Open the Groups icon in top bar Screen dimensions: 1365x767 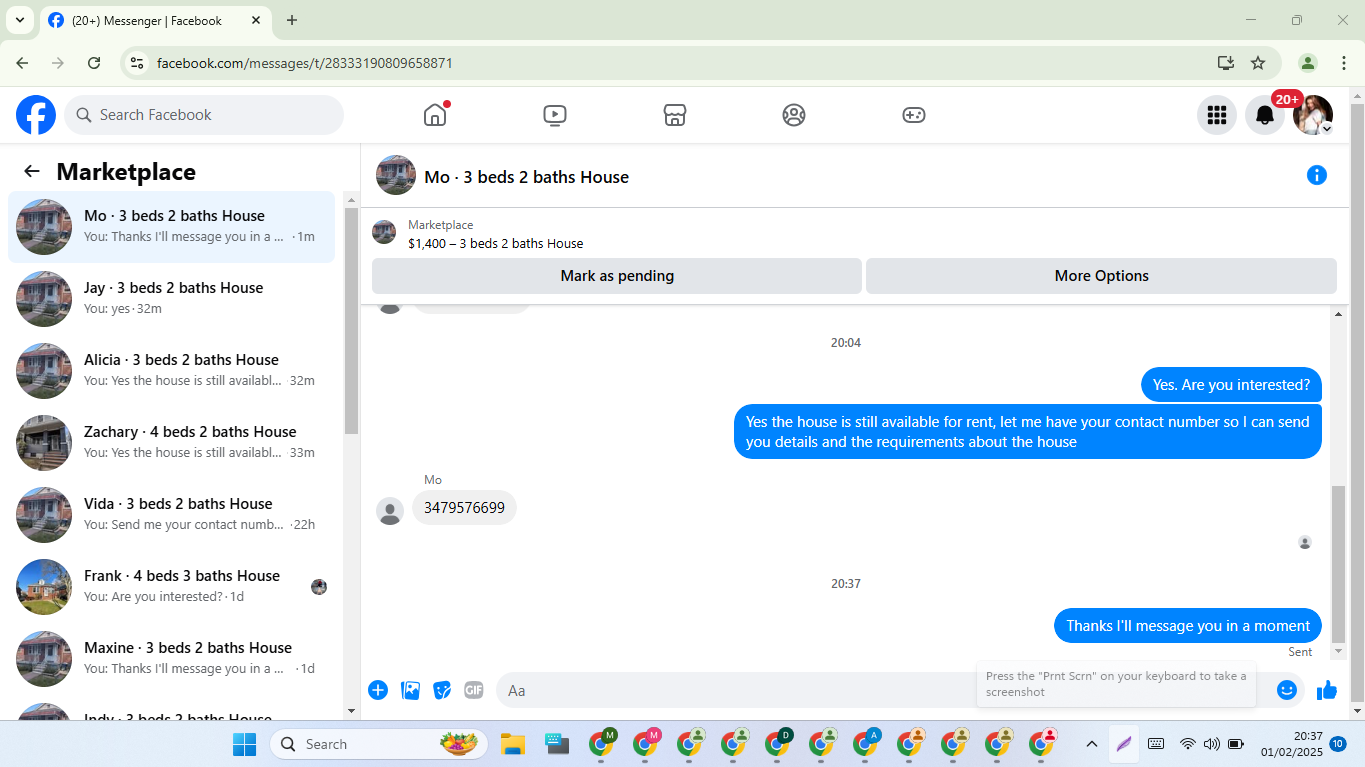point(794,115)
